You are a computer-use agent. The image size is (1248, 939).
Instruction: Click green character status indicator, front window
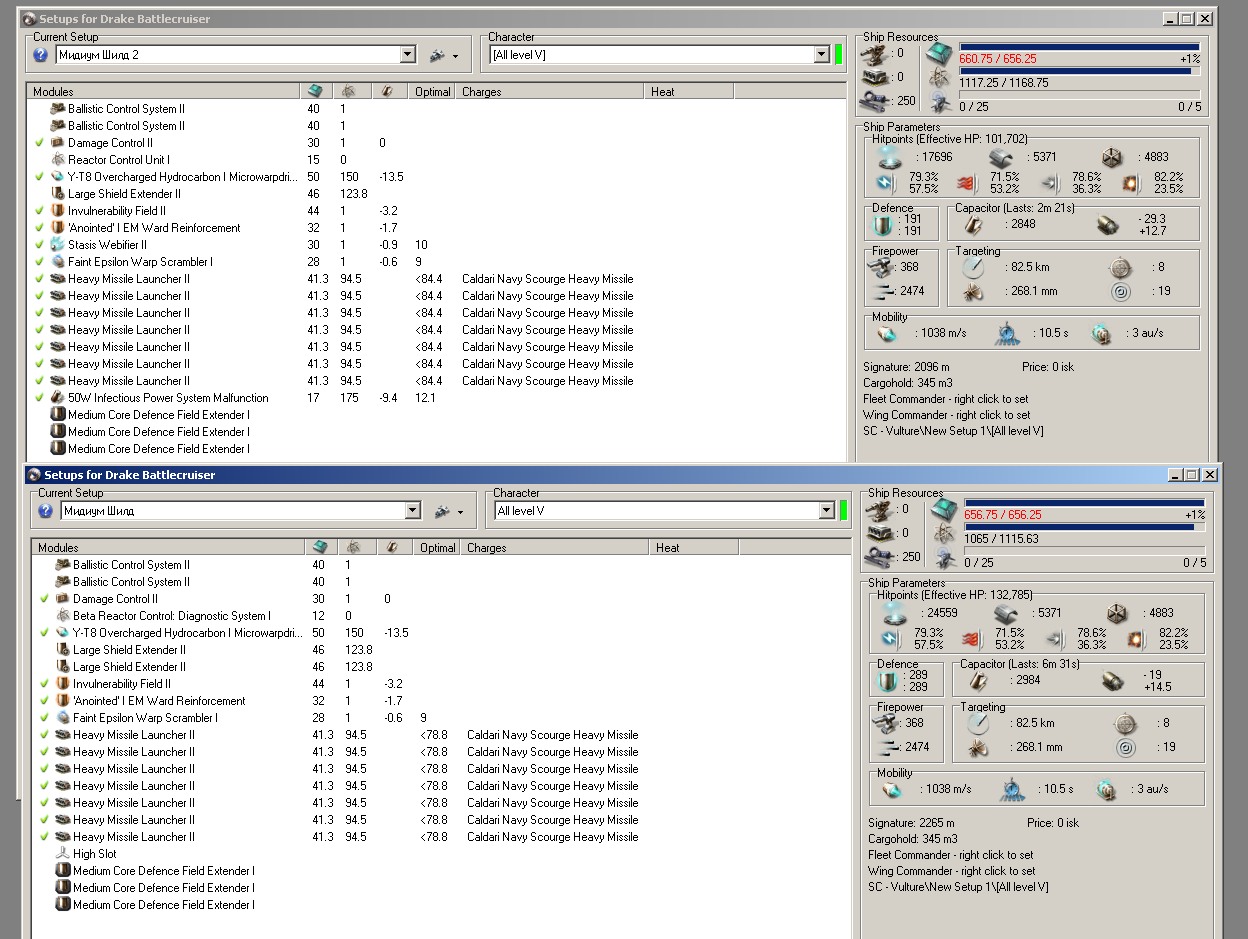(x=843, y=511)
